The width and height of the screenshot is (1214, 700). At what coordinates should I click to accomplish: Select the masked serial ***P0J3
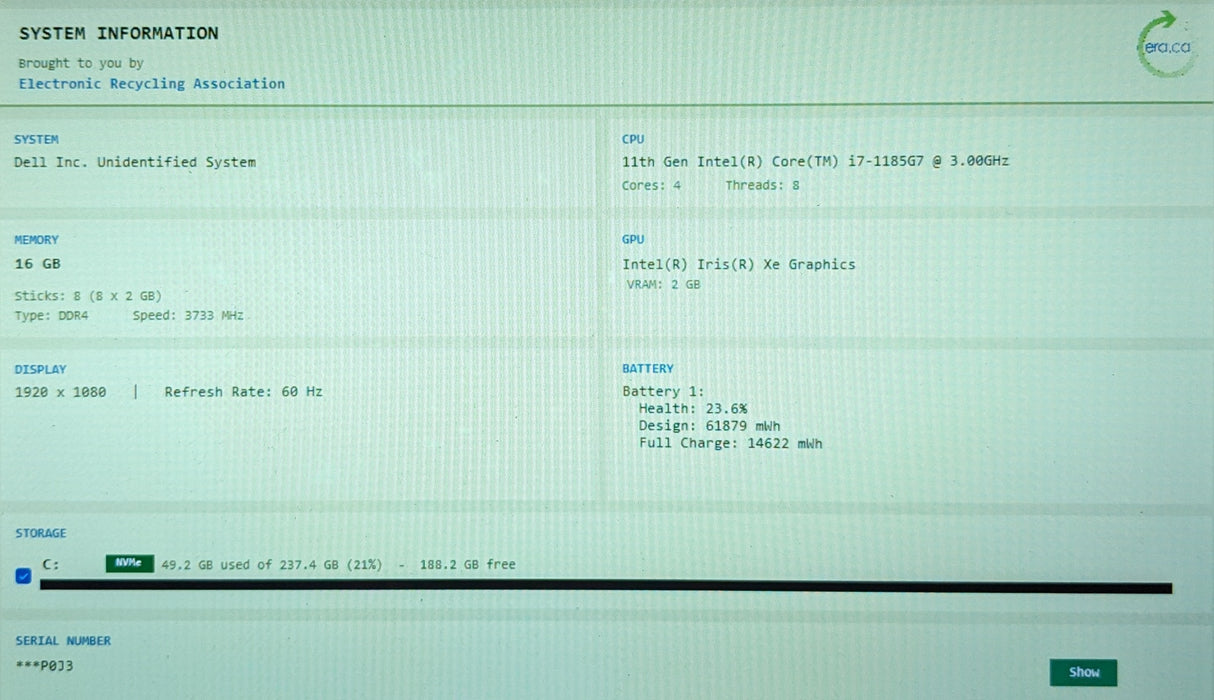coord(43,666)
